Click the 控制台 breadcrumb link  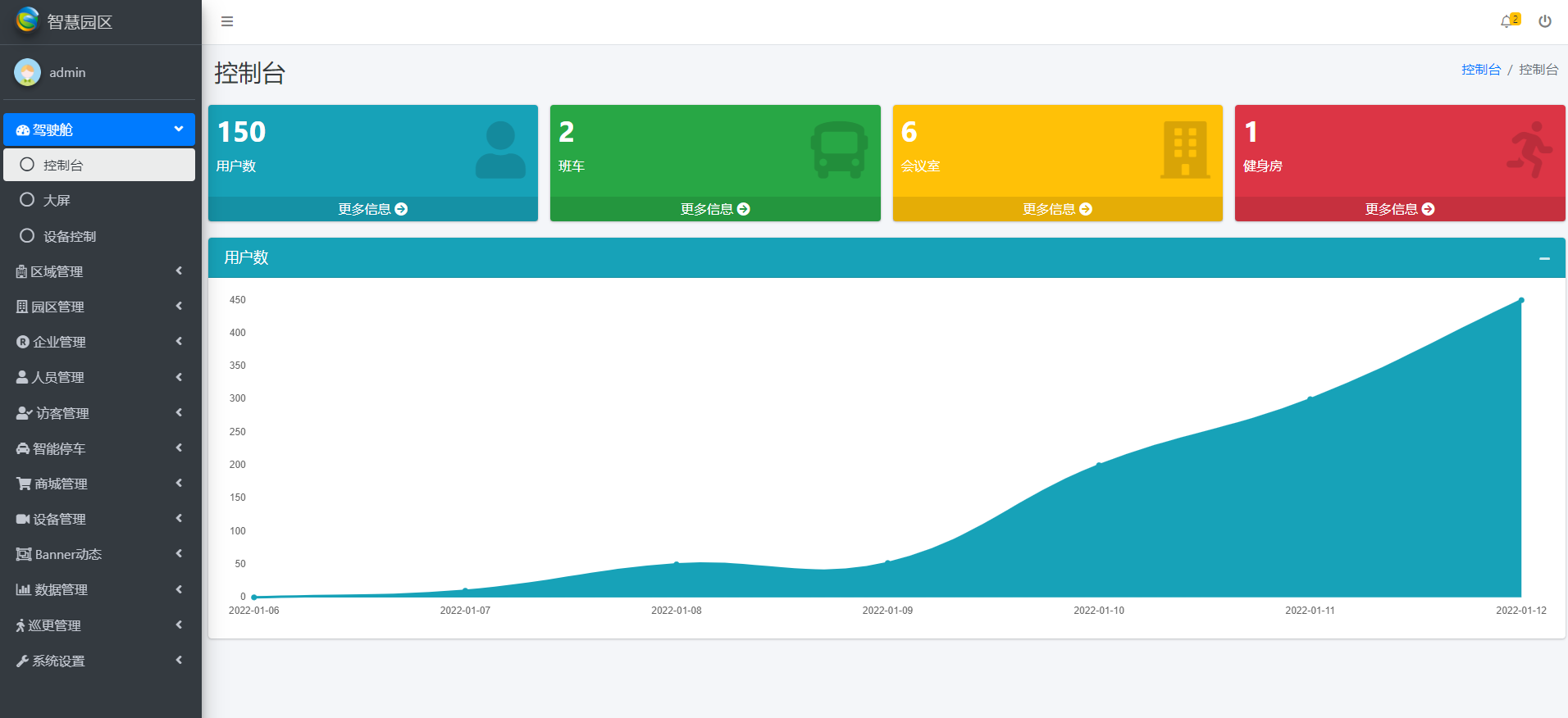click(x=1480, y=70)
